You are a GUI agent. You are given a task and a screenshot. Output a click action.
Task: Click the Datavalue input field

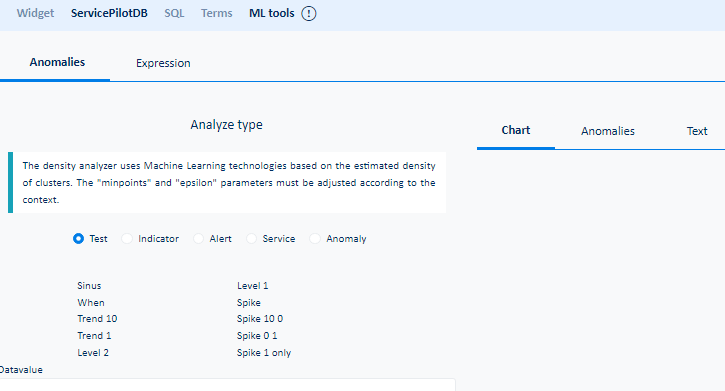(227, 385)
